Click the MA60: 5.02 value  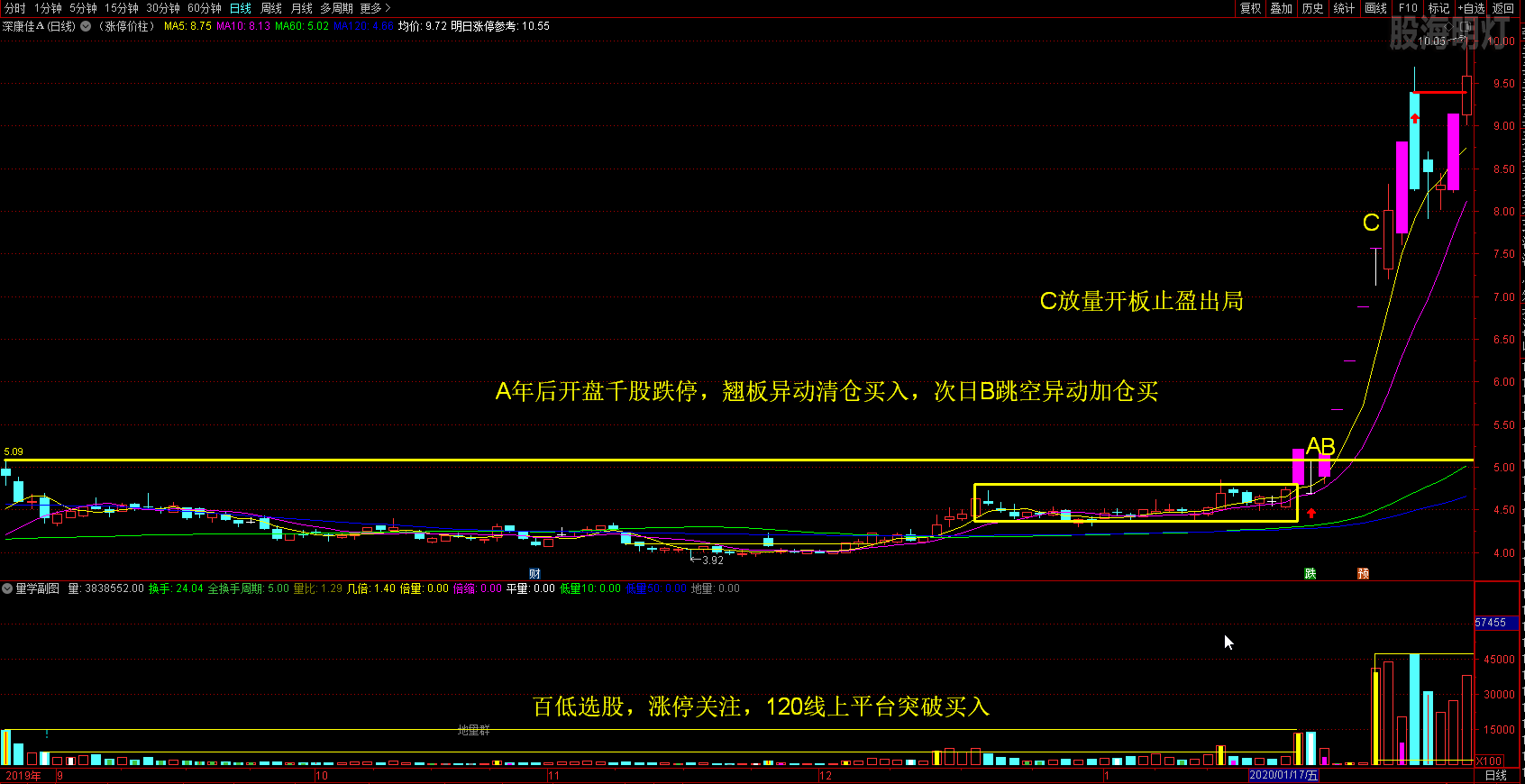[302, 26]
